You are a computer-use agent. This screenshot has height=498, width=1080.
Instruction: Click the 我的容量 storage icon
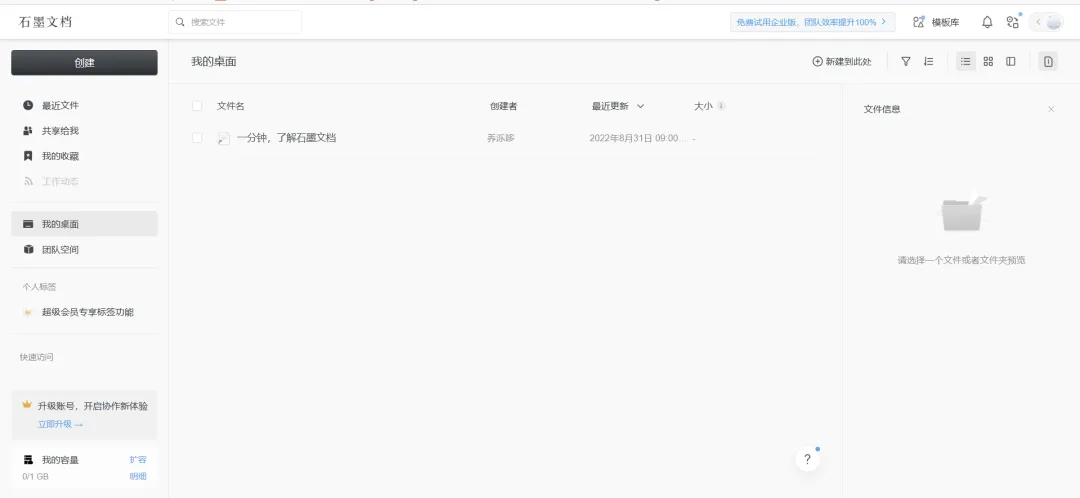pos(28,459)
